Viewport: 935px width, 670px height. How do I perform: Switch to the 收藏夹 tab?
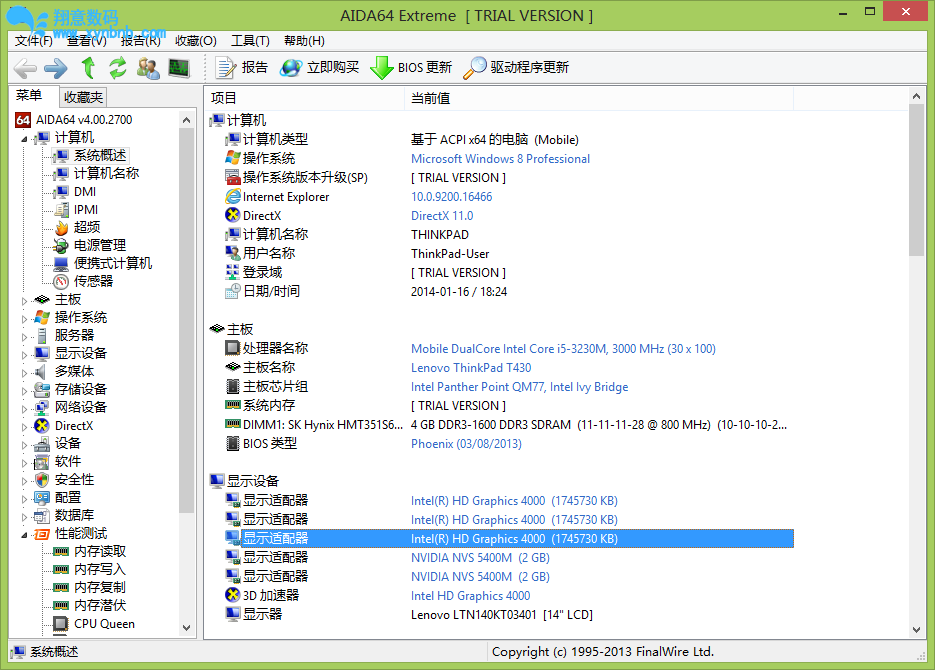coord(83,97)
